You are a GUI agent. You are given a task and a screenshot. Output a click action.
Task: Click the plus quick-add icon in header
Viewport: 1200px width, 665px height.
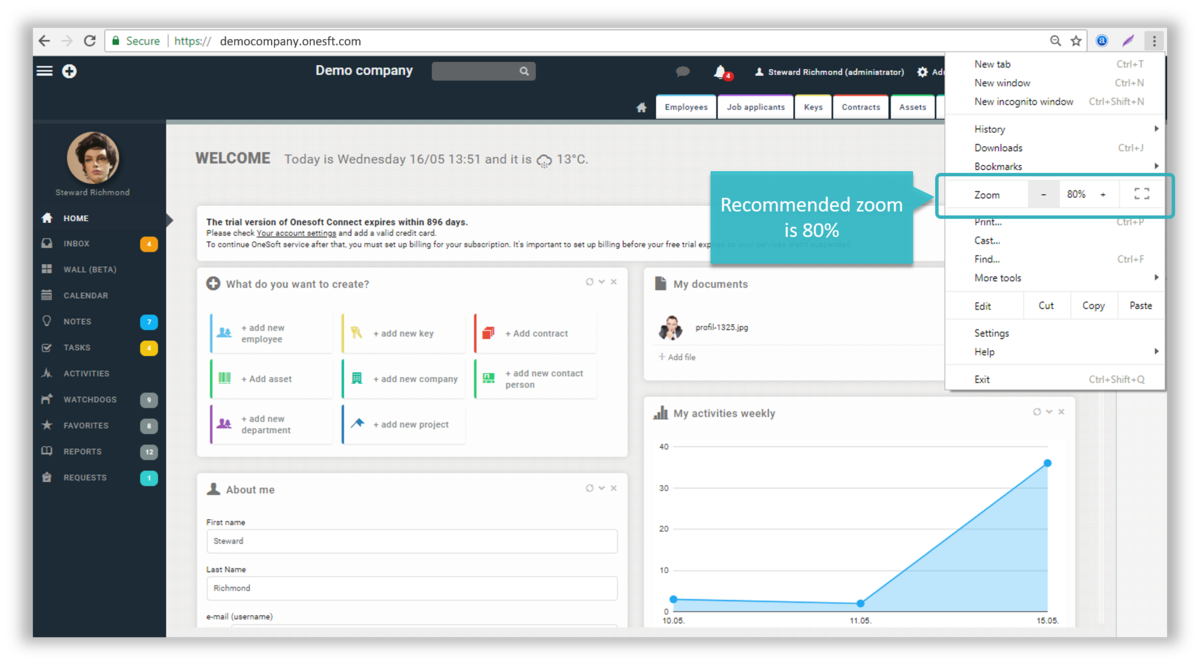[69, 71]
